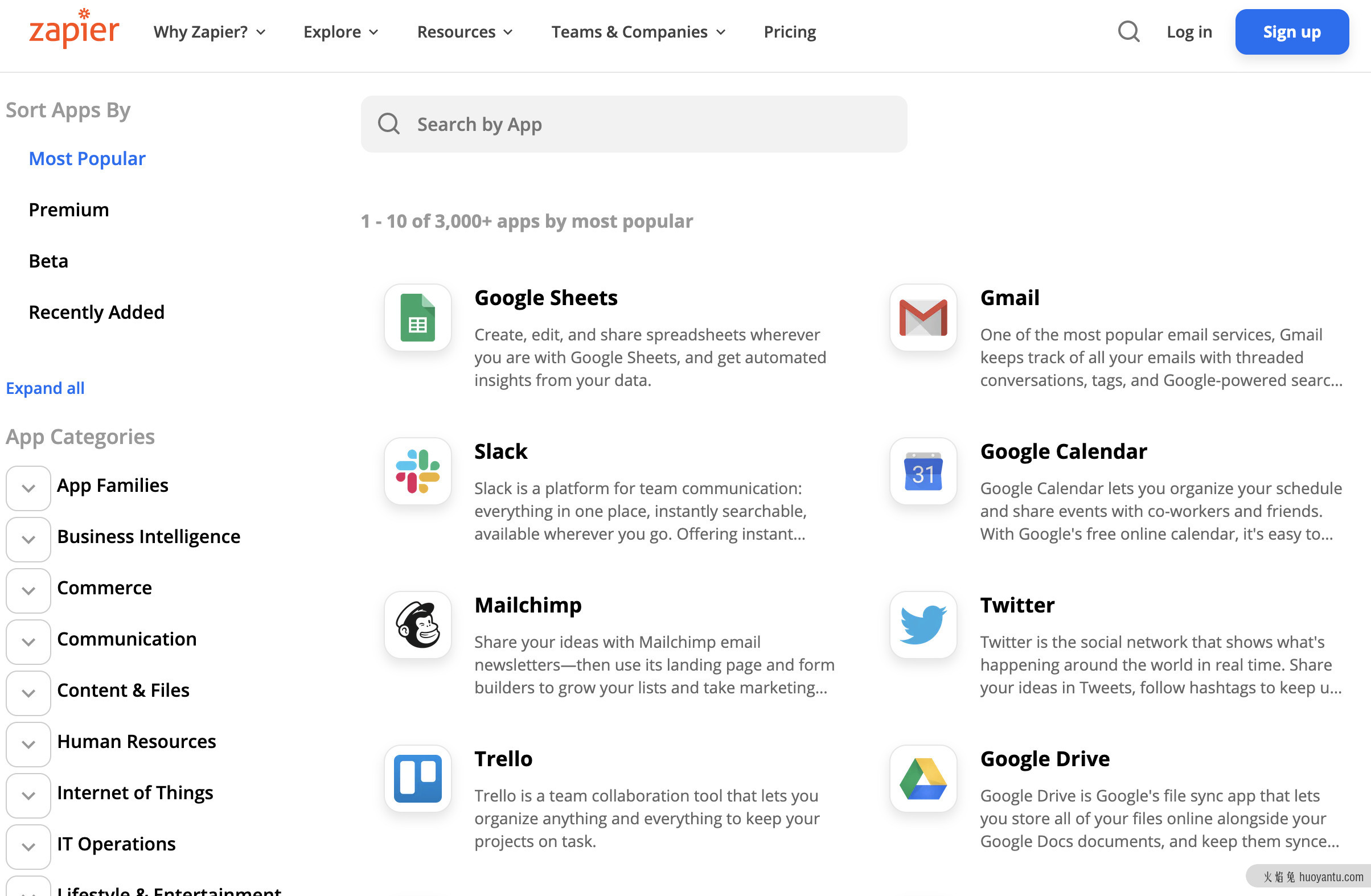Expand the App Families category
This screenshot has width=1371, height=896.
(x=28, y=488)
